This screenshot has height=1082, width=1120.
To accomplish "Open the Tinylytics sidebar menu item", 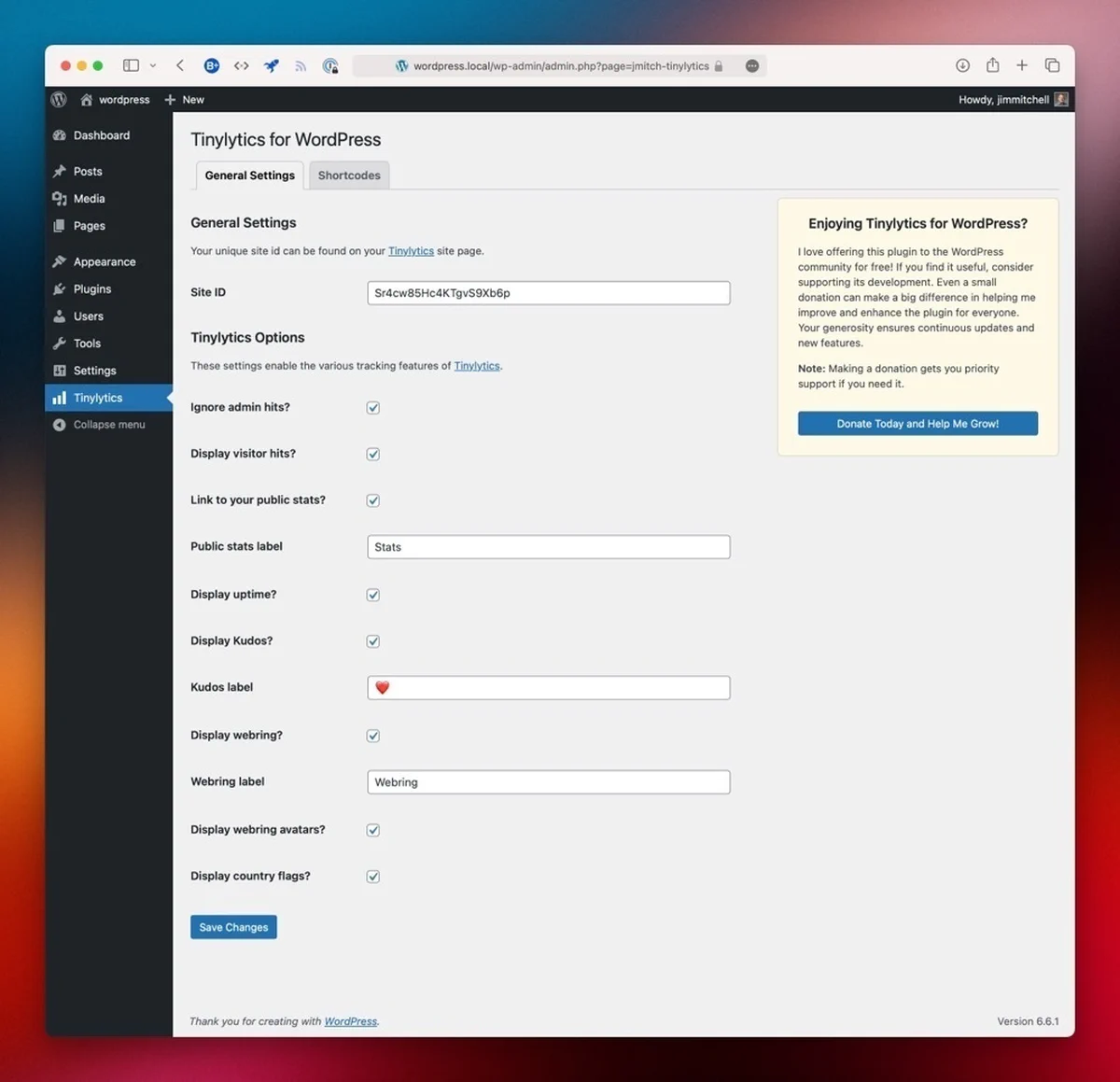I will click(97, 397).
